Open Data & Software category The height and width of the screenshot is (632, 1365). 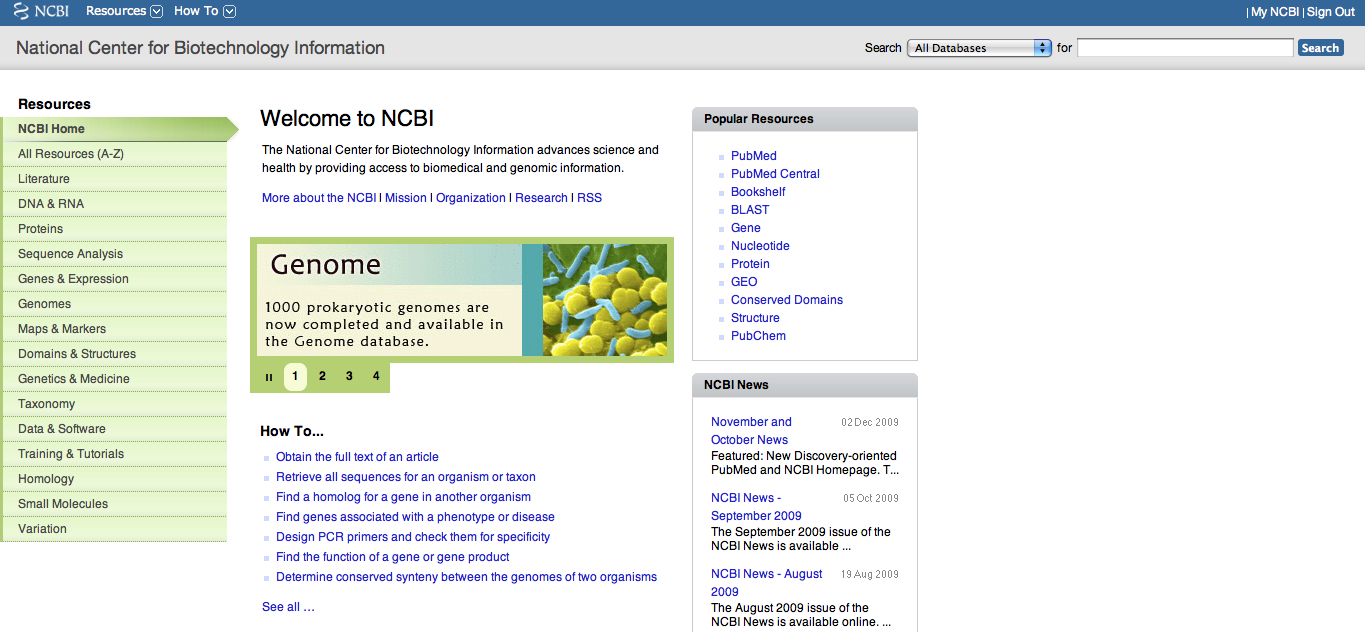tap(114, 429)
